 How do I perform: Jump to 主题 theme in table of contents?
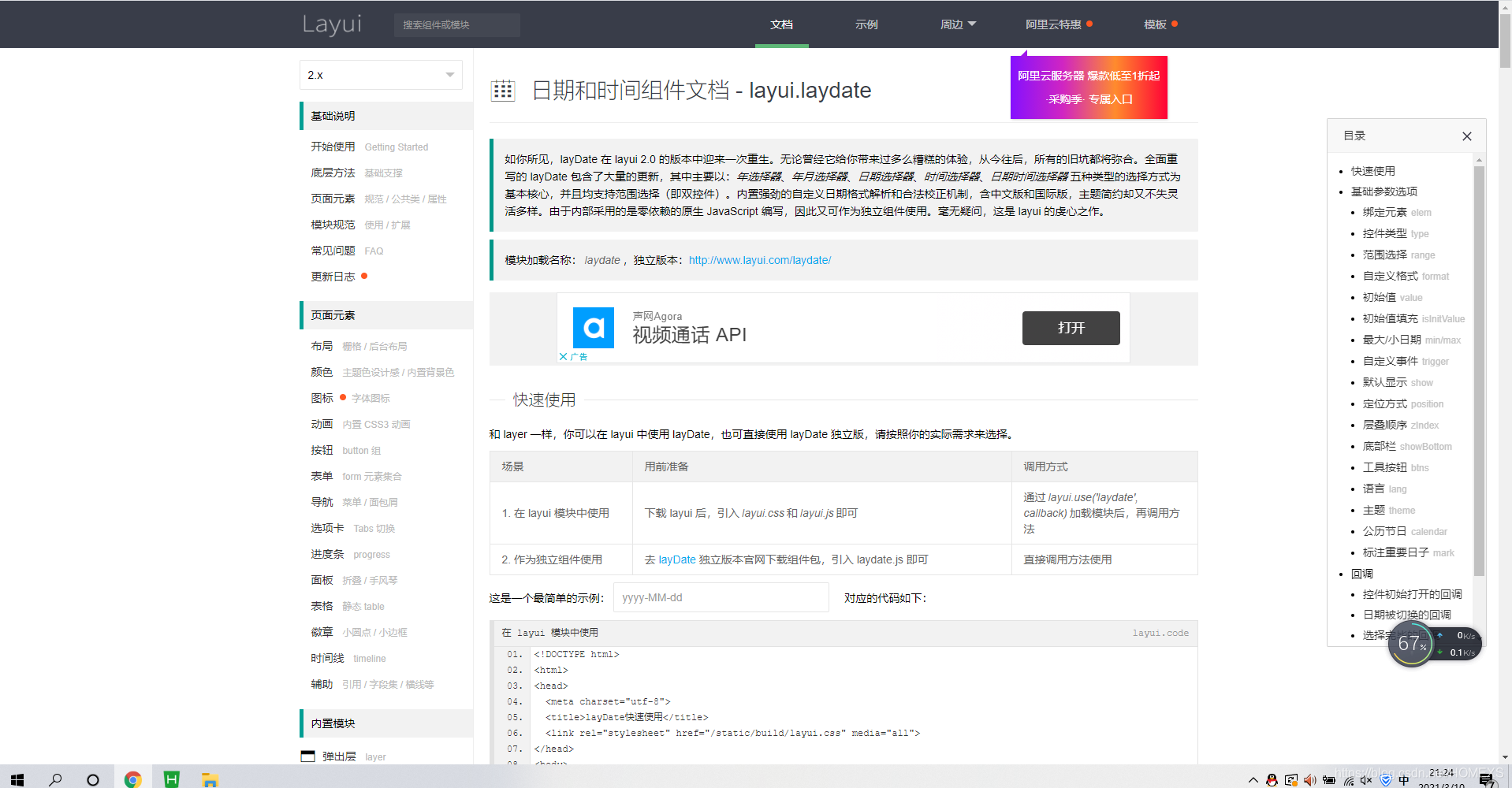coord(1388,510)
